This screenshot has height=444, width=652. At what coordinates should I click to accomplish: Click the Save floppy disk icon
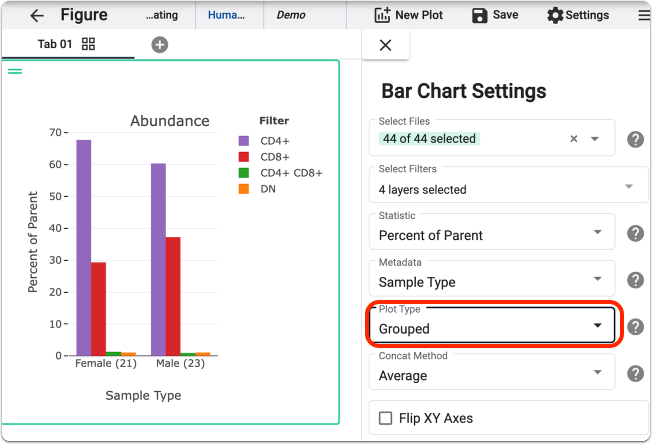[x=479, y=15]
